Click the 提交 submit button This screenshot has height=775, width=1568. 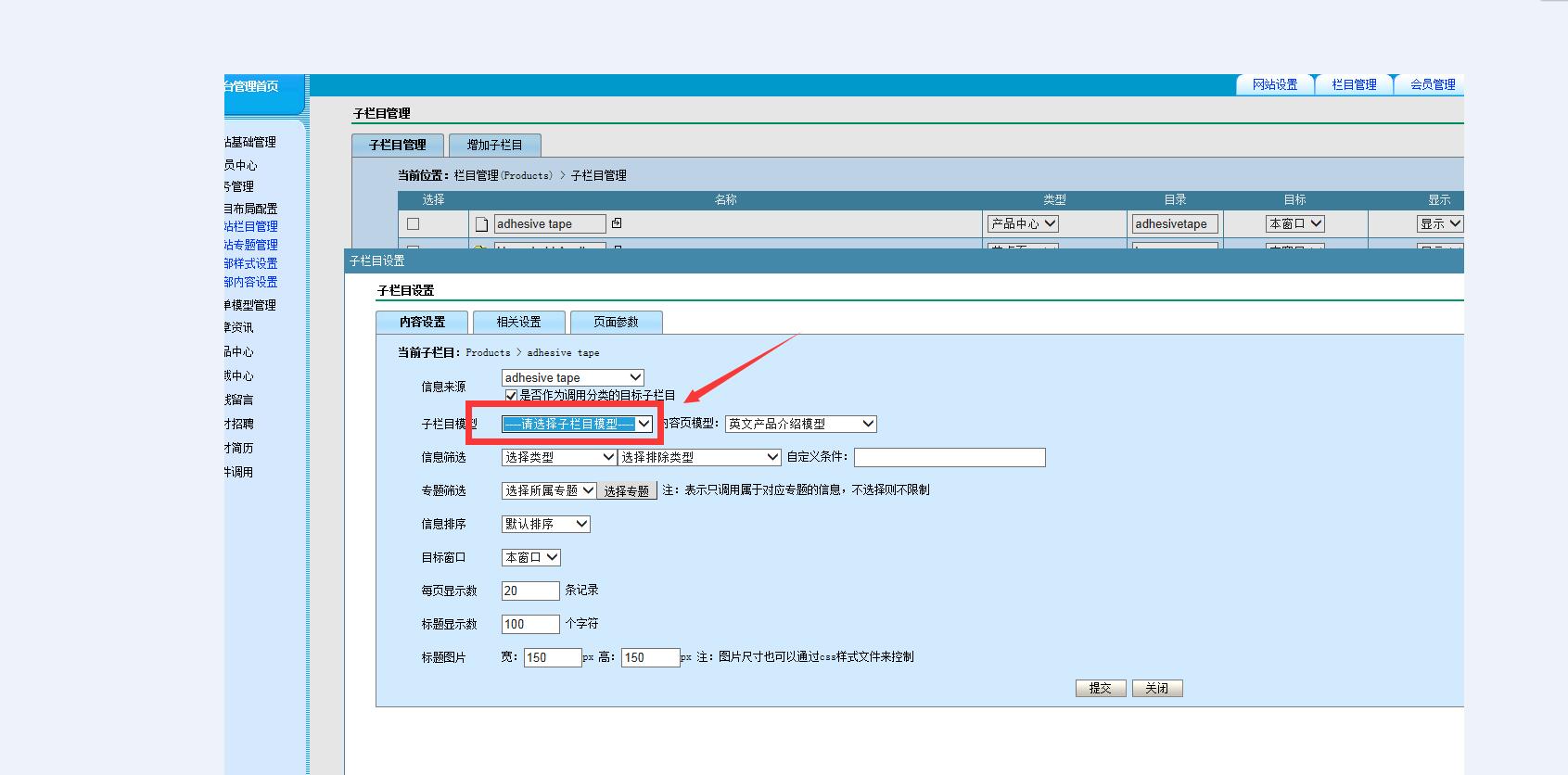point(1101,688)
